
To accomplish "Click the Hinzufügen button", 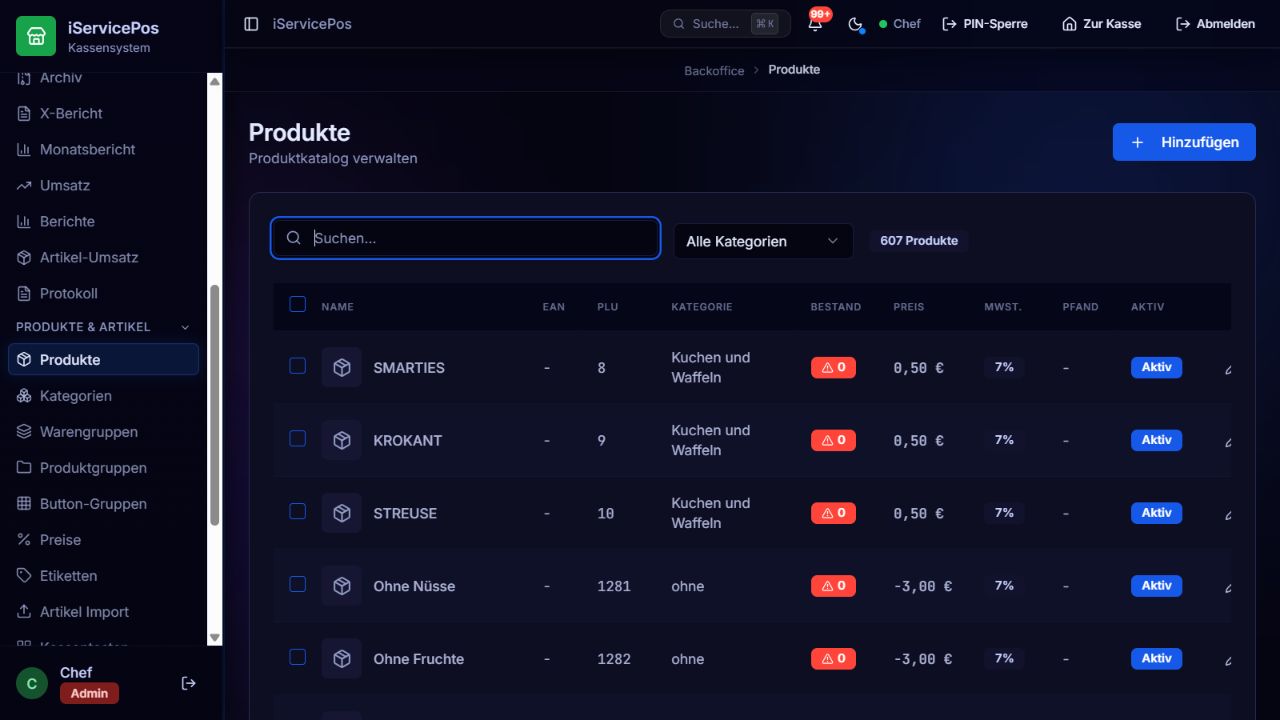I will 1184,142.
